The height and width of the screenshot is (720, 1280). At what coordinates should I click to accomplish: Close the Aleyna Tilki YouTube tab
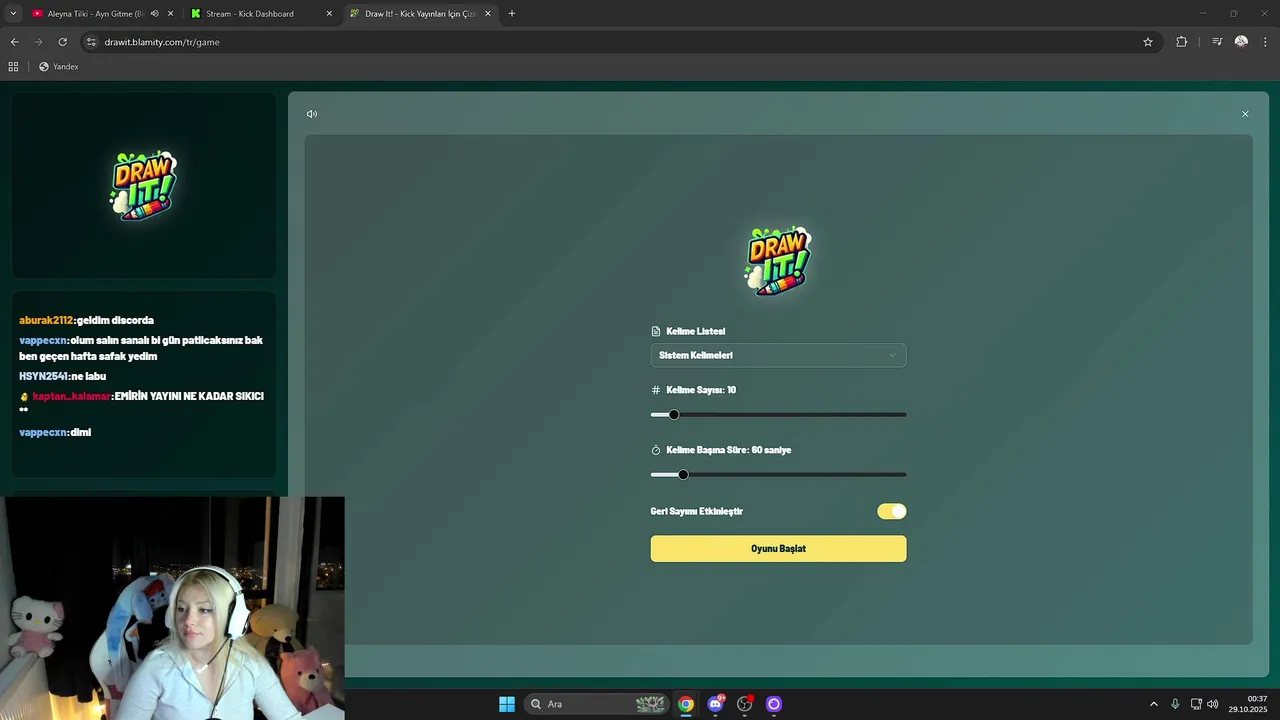(x=170, y=14)
